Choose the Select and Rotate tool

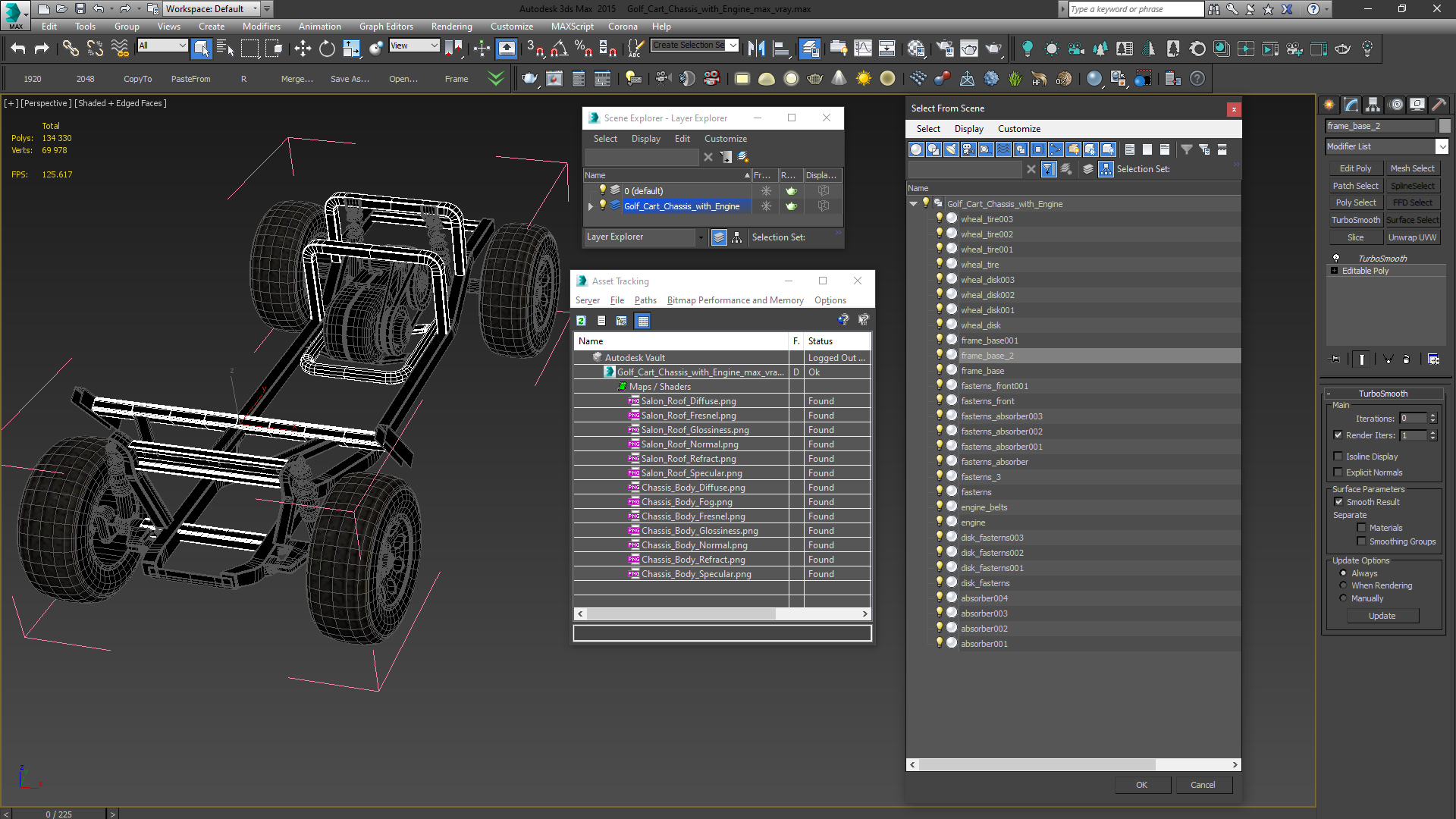(x=327, y=49)
